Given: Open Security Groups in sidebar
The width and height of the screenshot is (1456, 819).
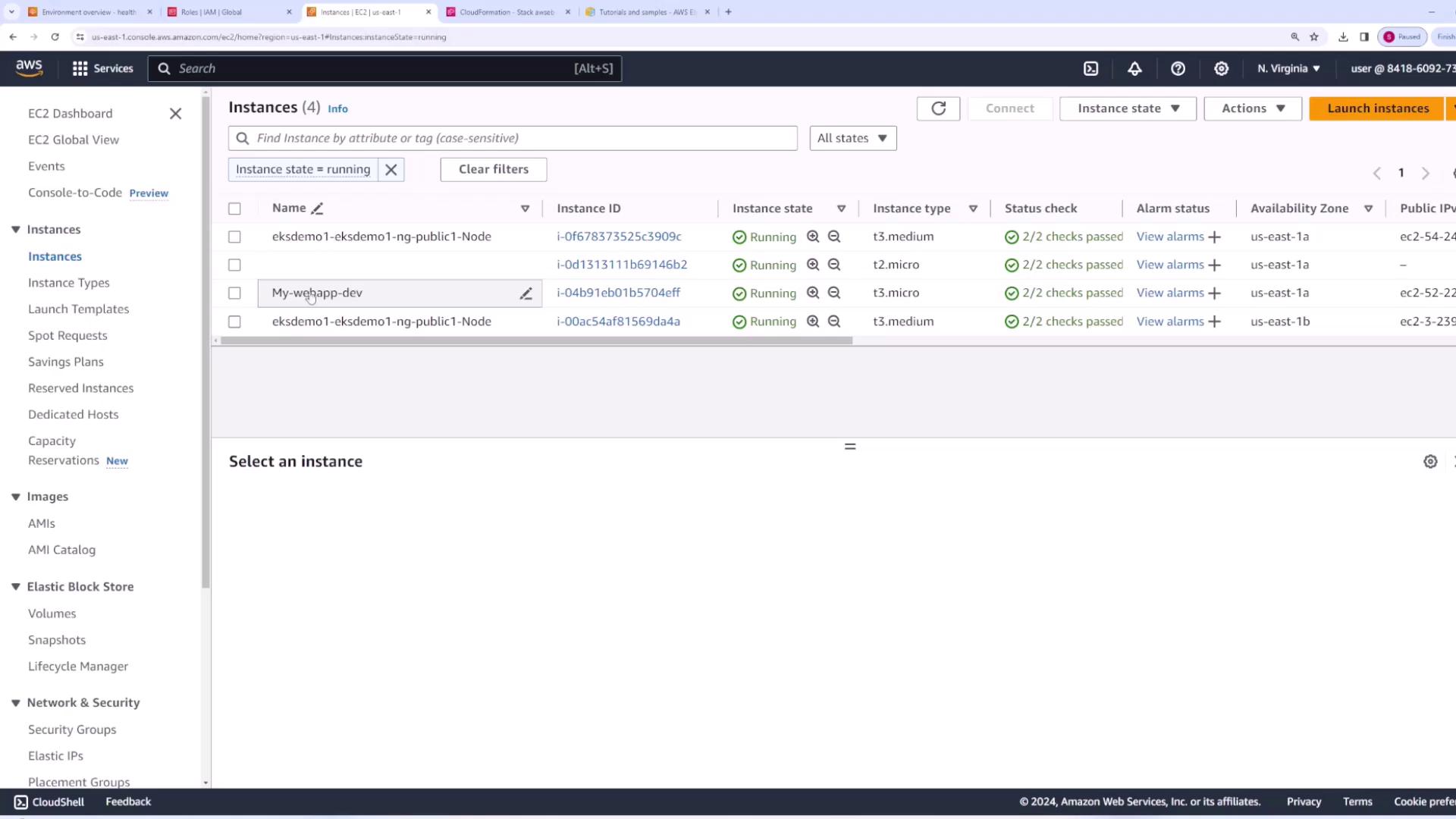Looking at the screenshot, I should [72, 730].
